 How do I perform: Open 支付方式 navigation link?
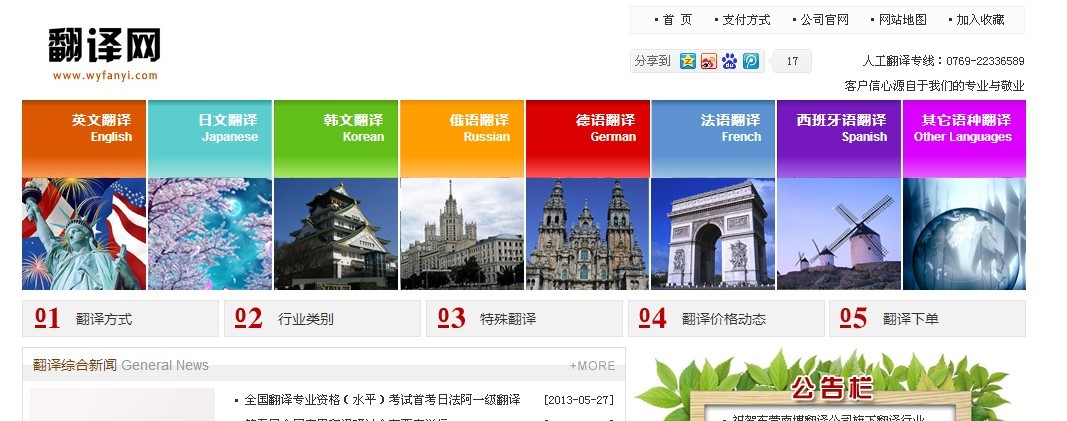coord(746,20)
